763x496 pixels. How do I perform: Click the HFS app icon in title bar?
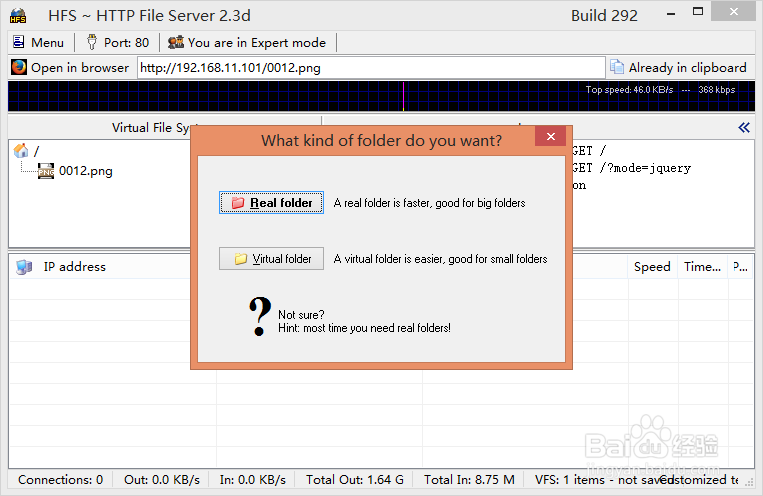click(x=18, y=16)
